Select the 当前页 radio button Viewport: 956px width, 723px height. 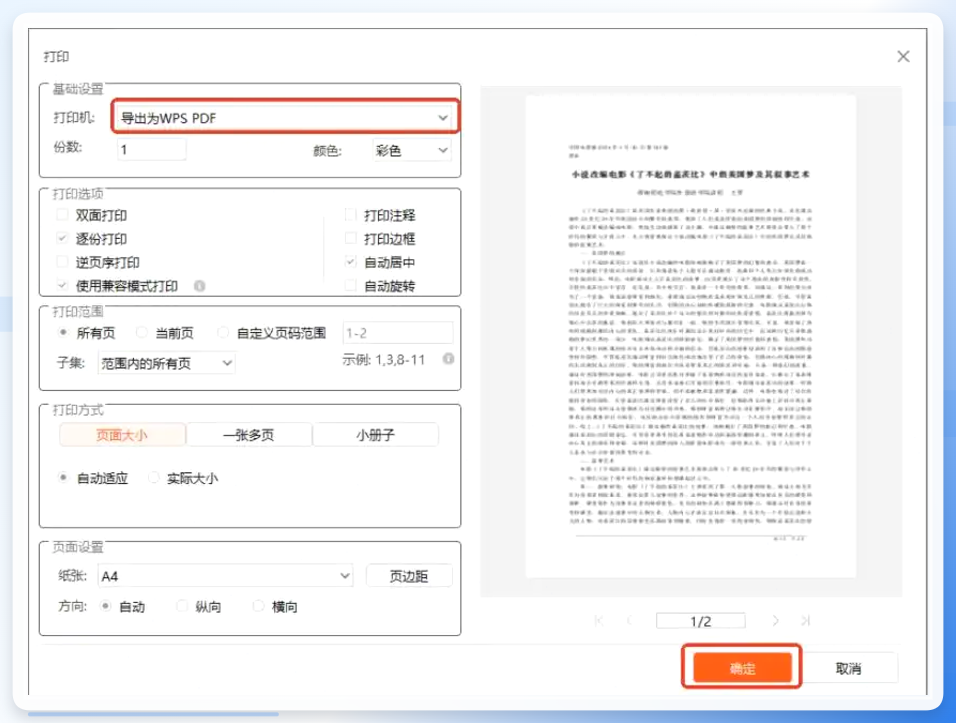coord(141,332)
